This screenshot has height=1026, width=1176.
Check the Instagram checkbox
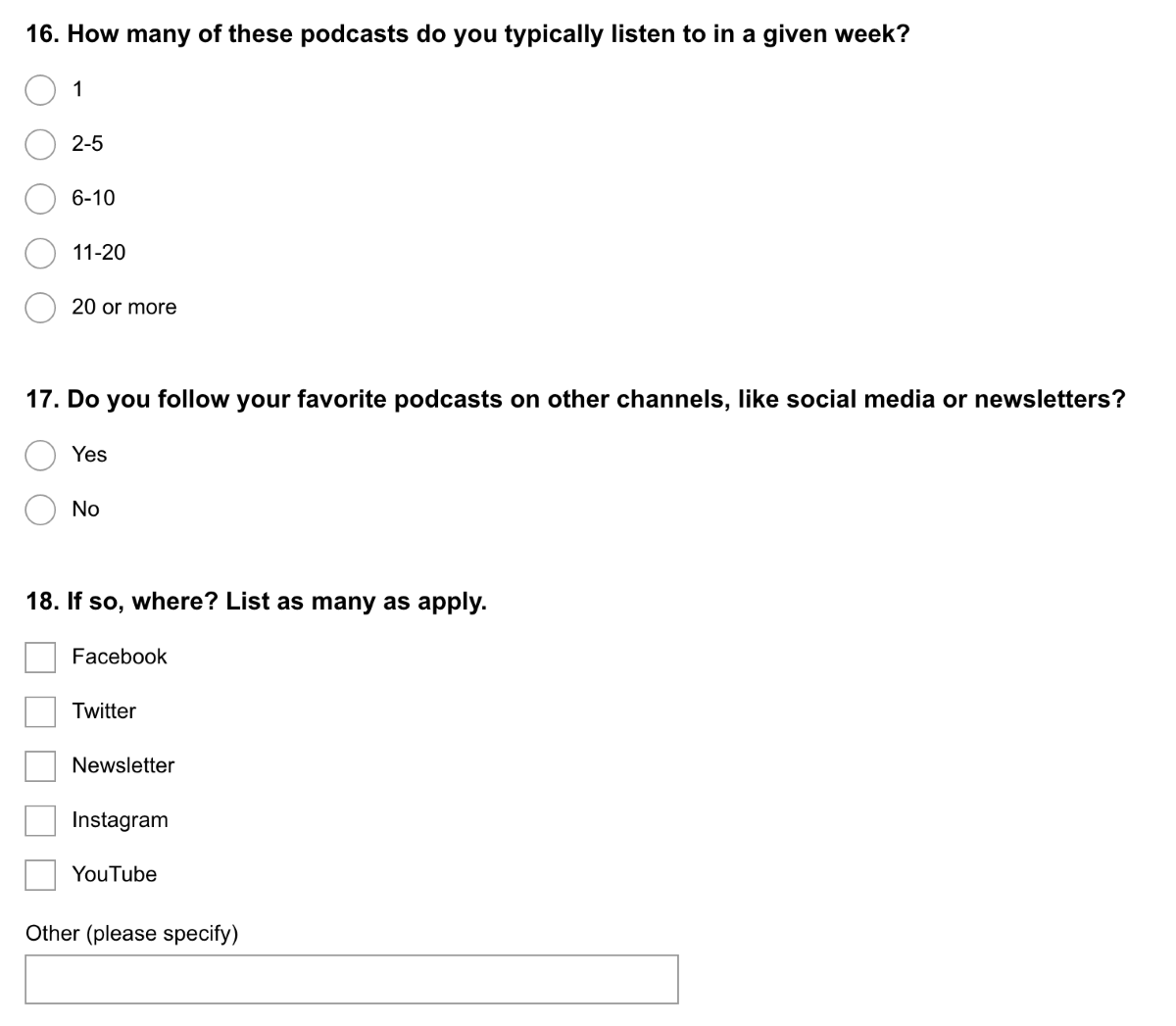(40, 821)
